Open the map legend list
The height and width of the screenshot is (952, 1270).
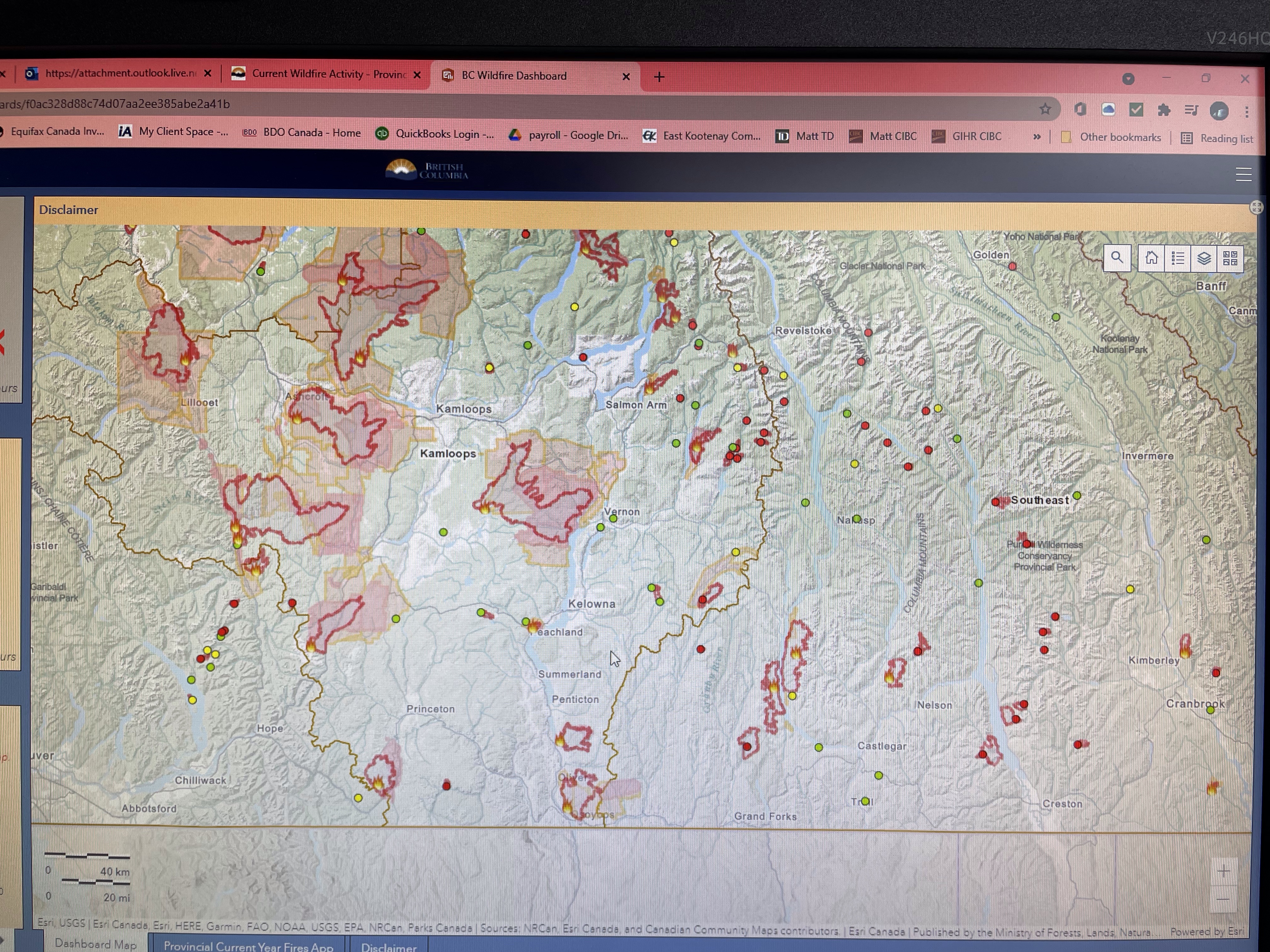(1178, 259)
